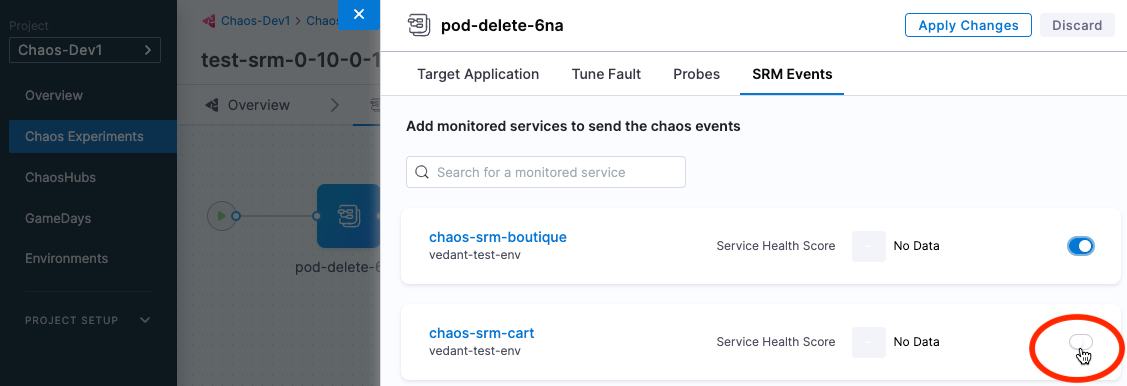This screenshot has height=386, width=1127.
Task: Select the pod-delete node in workflow canvas
Action: coord(349,216)
